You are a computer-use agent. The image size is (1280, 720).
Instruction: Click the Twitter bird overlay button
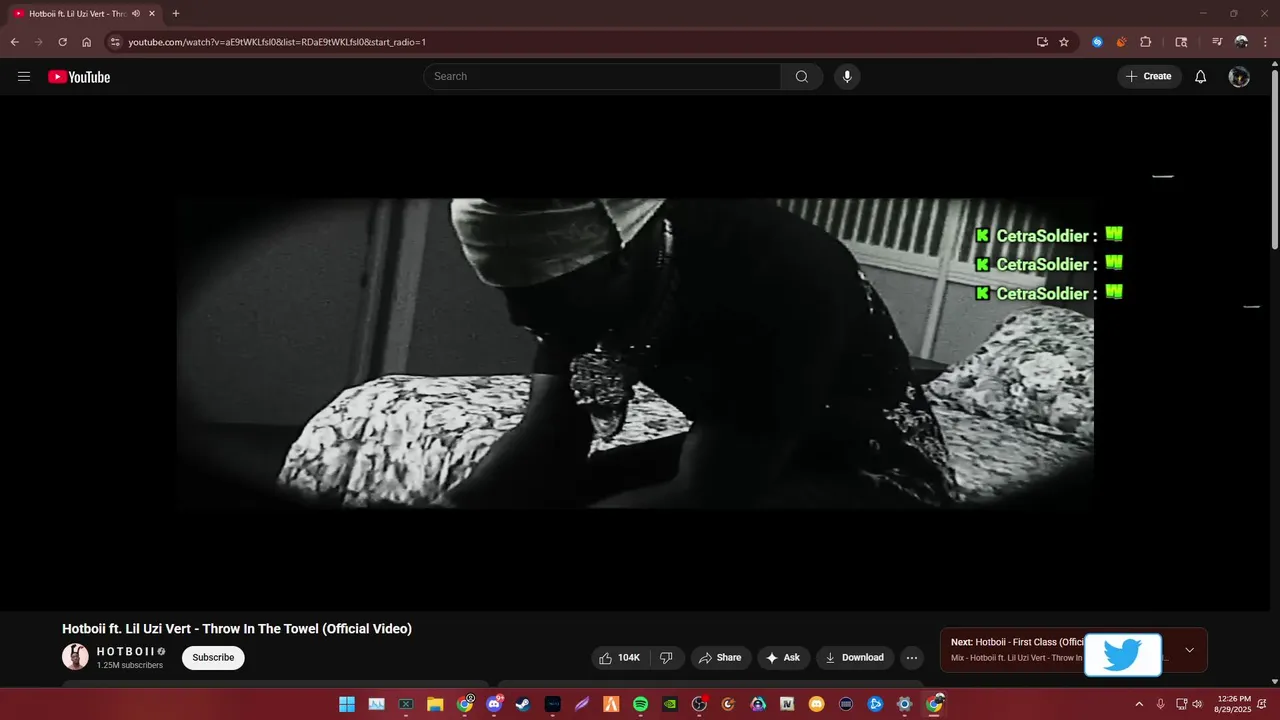pyautogui.click(x=1123, y=656)
